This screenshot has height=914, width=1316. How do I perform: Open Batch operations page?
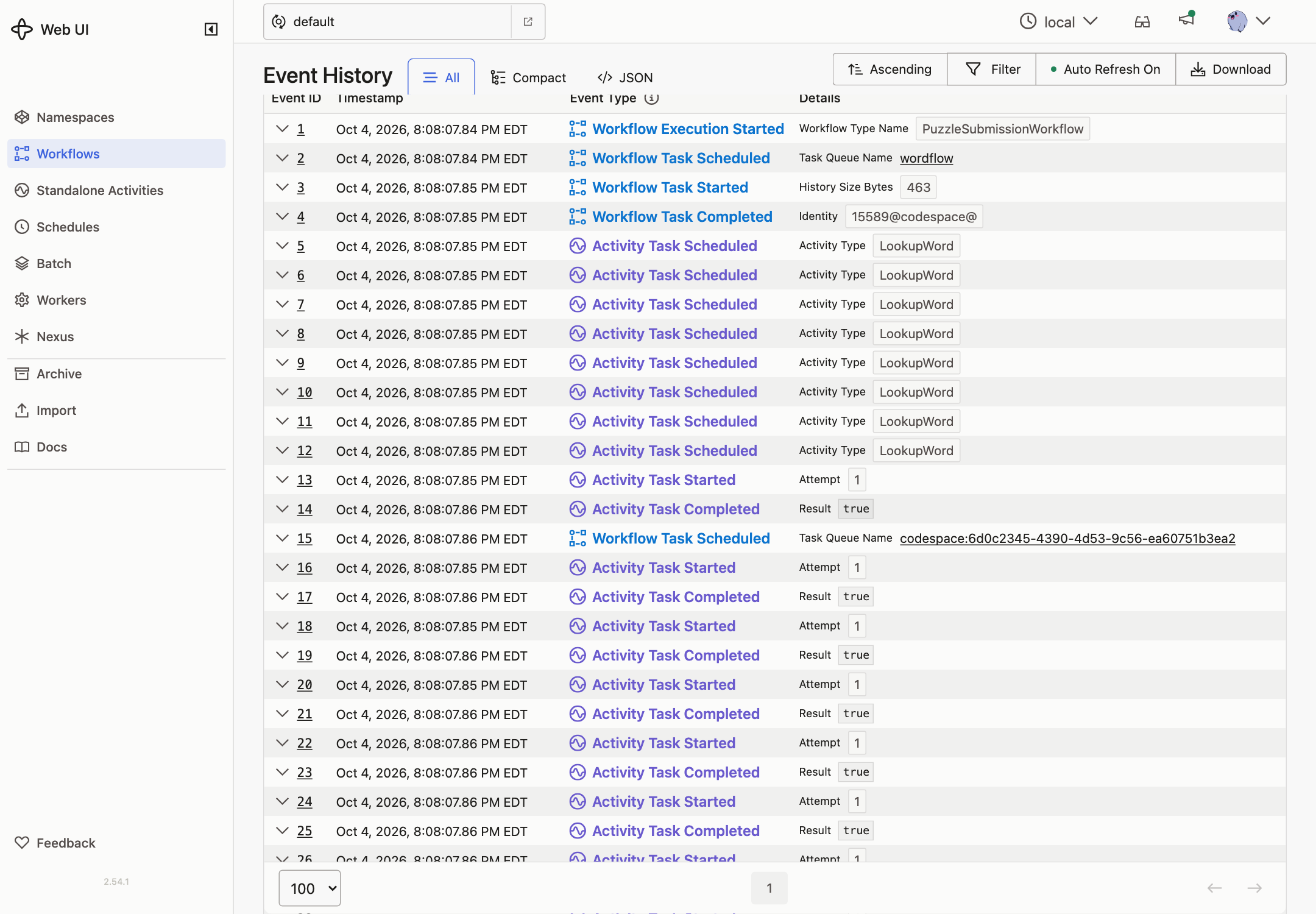coord(116,263)
